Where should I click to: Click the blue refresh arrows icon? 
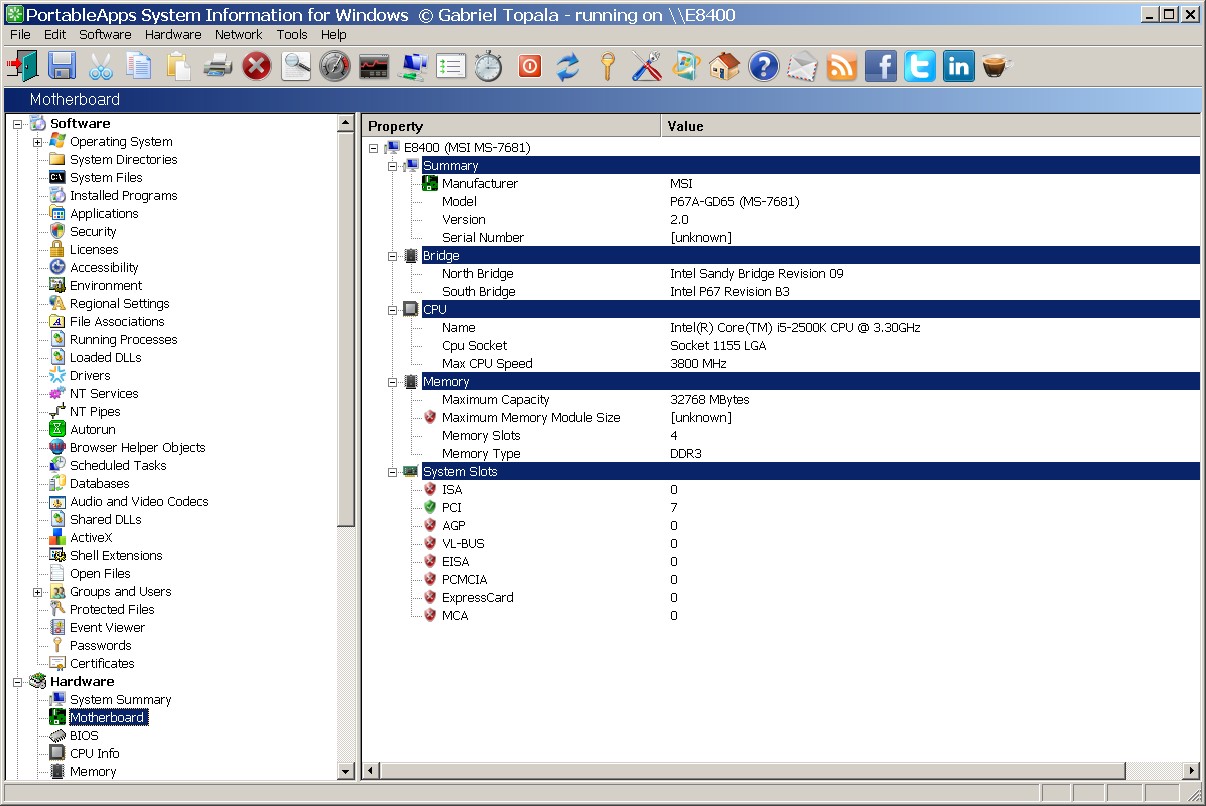click(568, 66)
